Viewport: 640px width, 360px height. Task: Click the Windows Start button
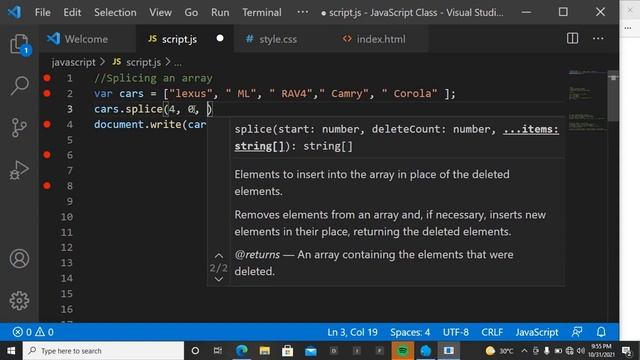[11, 351]
